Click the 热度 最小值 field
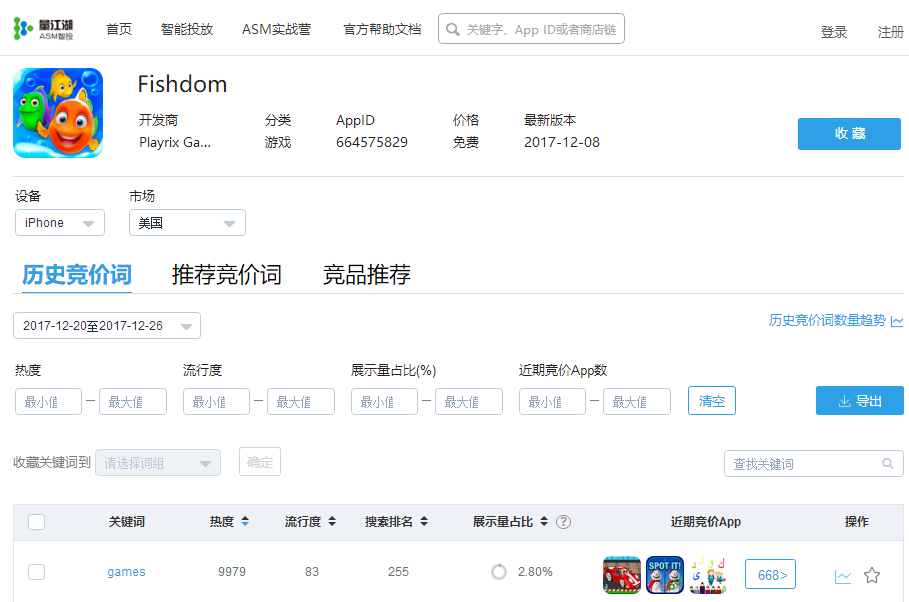The height and width of the screenshot is (602, 909). 48,401
